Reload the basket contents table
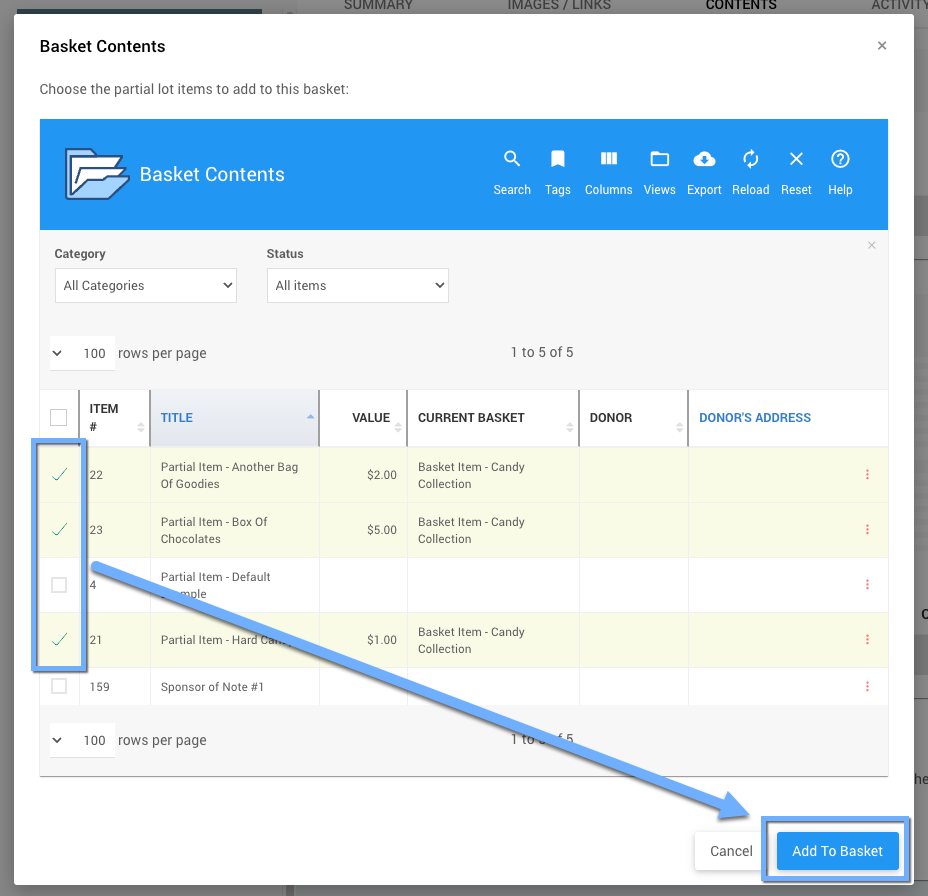This screenshot has width=928, height=896. coord(750,171)
